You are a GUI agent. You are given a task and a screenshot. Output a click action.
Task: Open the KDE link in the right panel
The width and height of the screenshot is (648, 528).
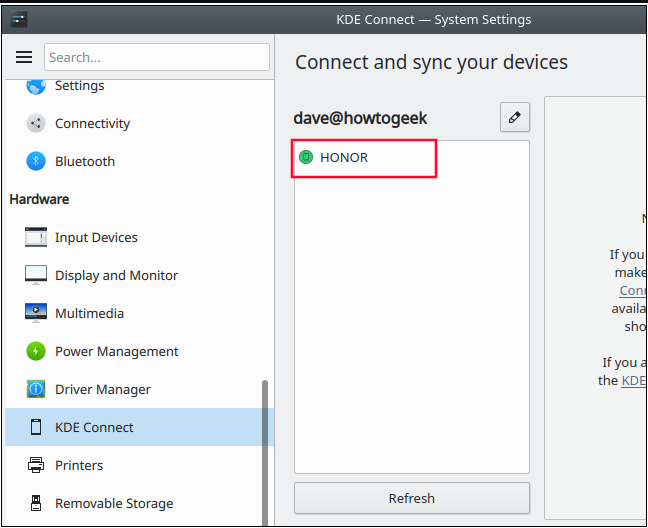pos(634,380)
